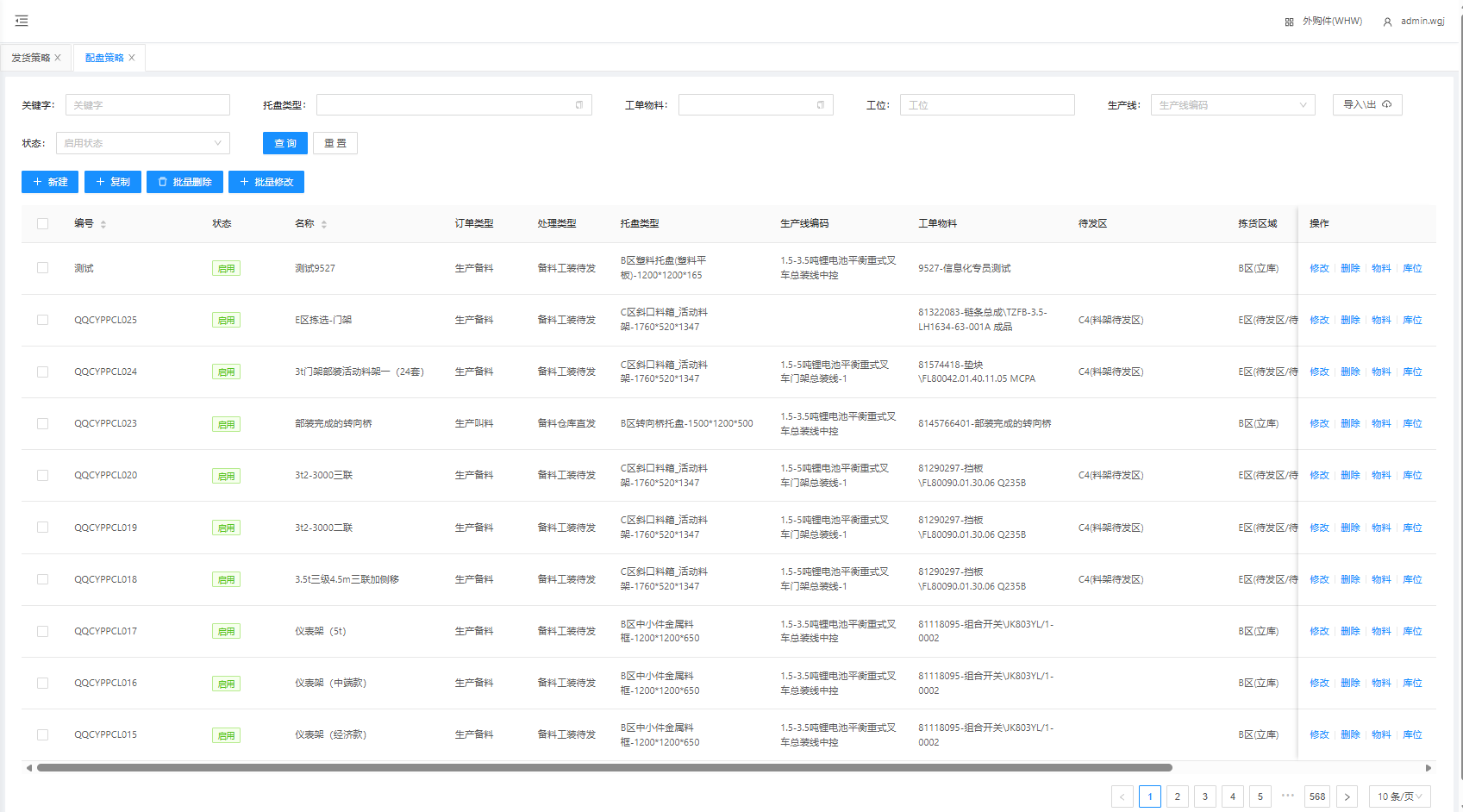Viewport: 1463px width, 812px height.
Task: Click 库位 in the QQCYPPCL023 row
Action: click(x=1412, y=423)
